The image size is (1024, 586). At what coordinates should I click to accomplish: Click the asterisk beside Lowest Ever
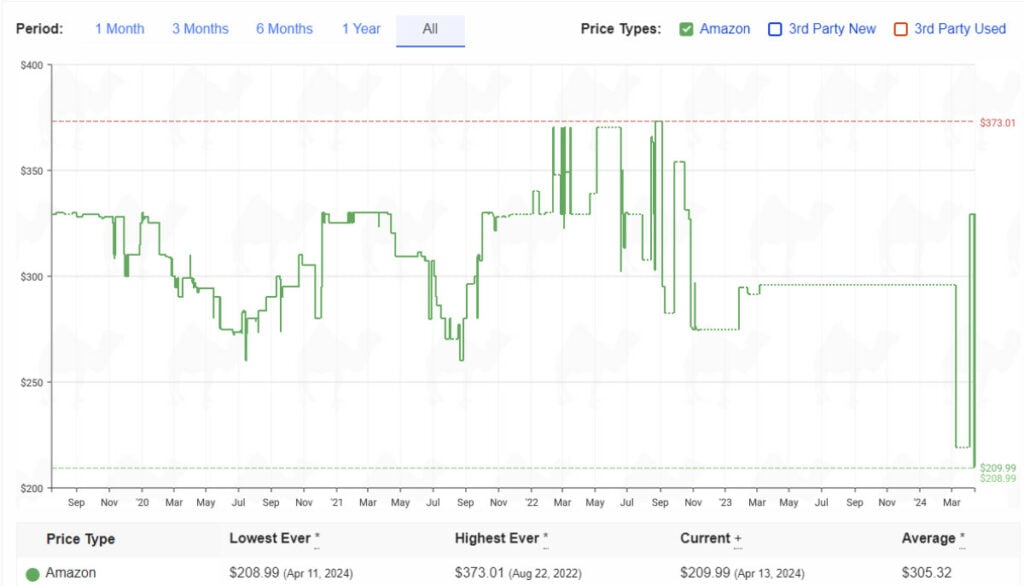(x=318, y=539)
